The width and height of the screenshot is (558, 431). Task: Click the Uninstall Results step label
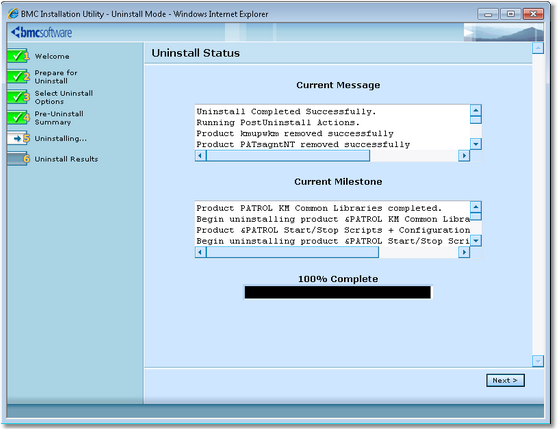click(66, 159)
